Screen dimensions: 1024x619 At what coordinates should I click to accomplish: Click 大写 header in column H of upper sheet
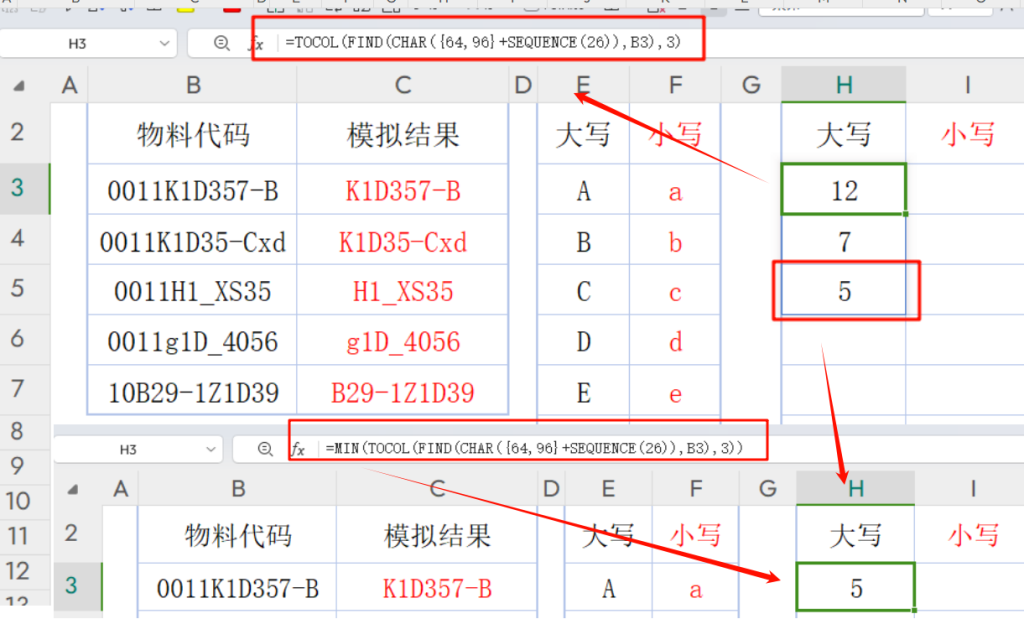pos(844,135)
